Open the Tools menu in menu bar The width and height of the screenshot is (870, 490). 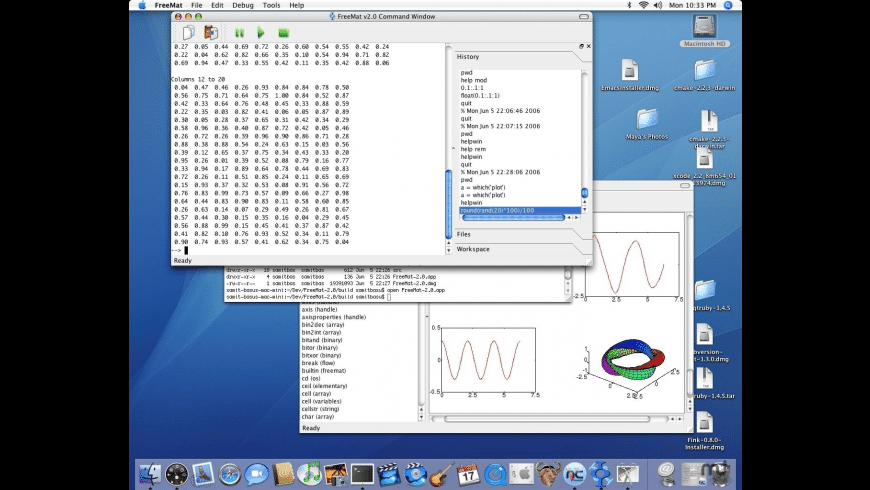coord(271,5)
